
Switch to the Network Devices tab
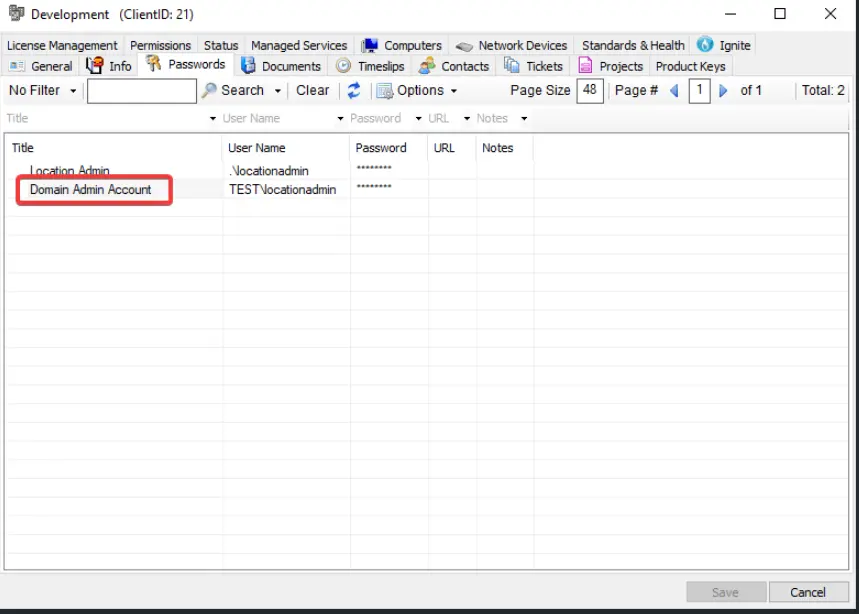pyautogui.click(x=511, y=45)
